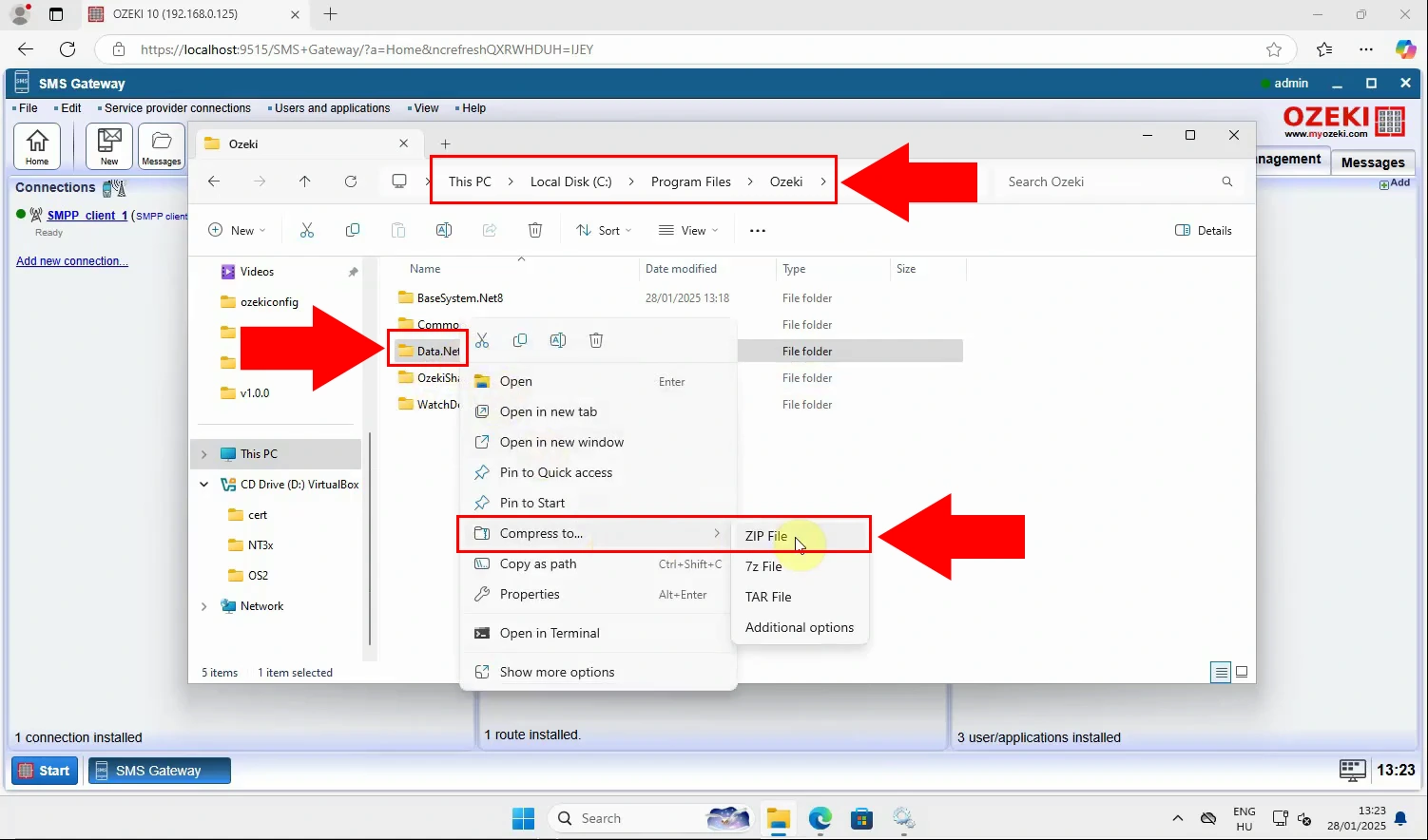The height and width of the screenshot is (840, 1428).
Task: Switch to Messages tab in SMS Gateway
Action: coord(1373,162)
